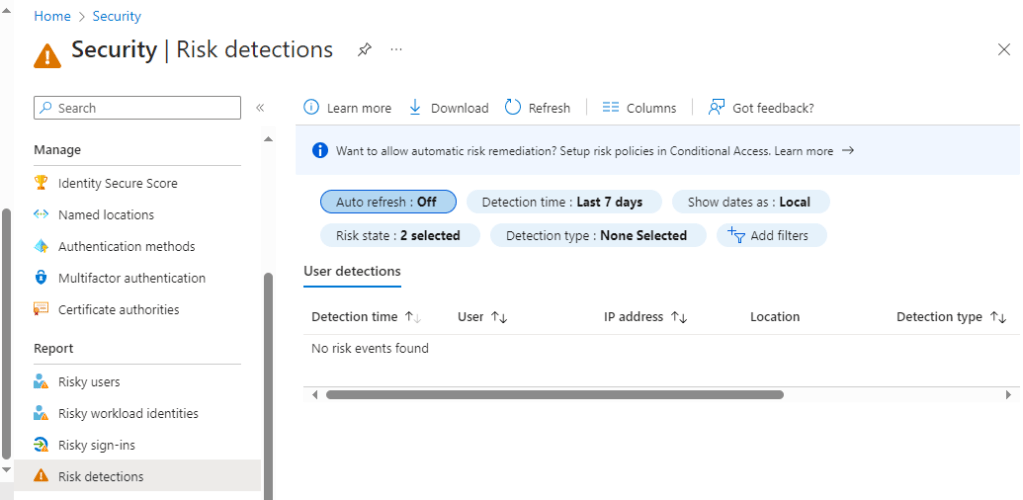Select the User detections tab

(352, 272)
